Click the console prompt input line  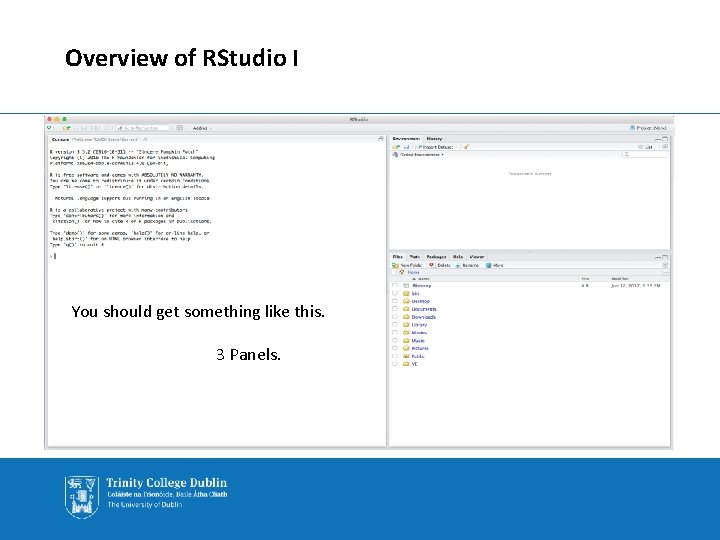click(216, 256)
